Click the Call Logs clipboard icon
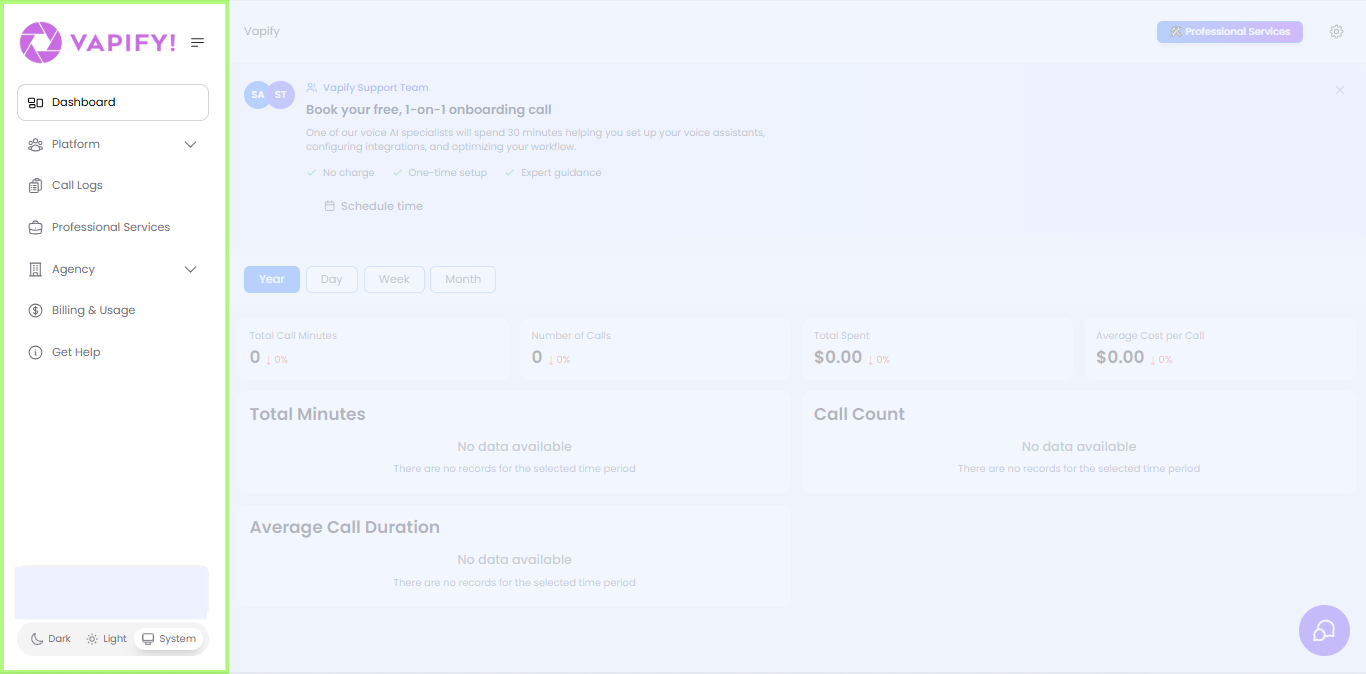The height and width of the screenshot is (674, 1366). pyautogui.click(x=35, y=185)
